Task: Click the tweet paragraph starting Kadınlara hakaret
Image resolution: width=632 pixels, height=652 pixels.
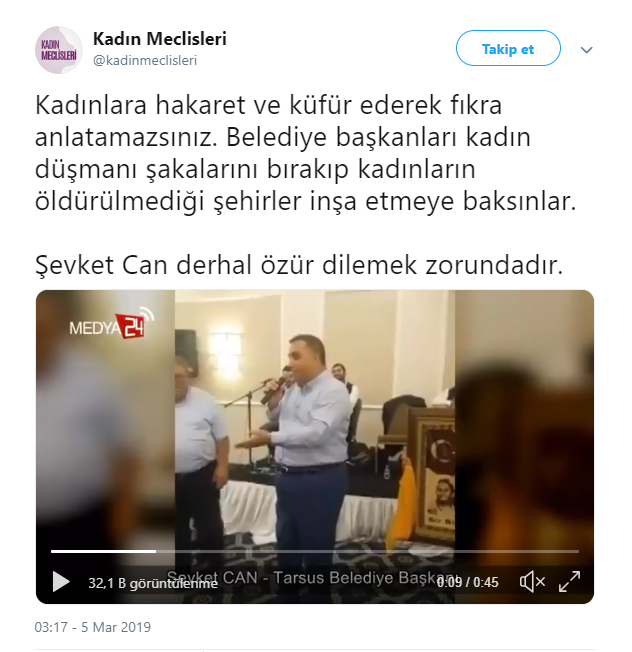Action: (306, 153)
